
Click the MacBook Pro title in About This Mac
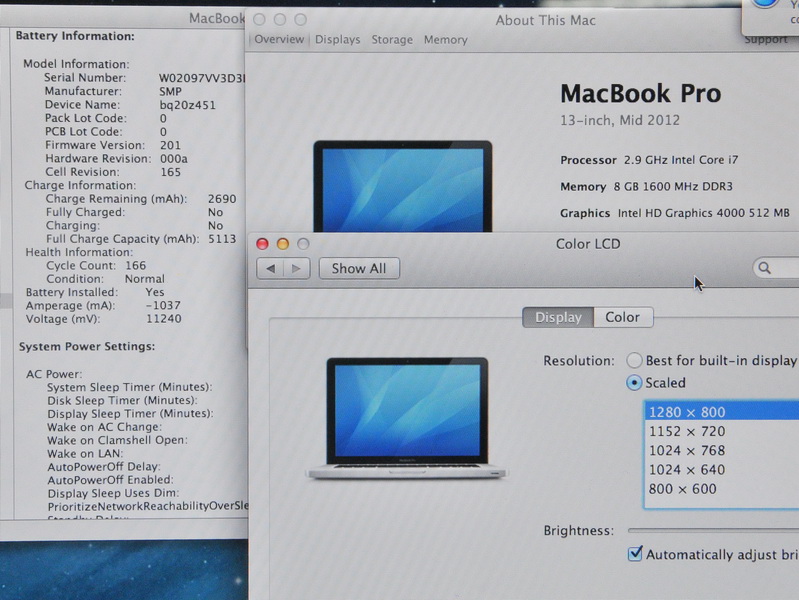click(641, 94)
